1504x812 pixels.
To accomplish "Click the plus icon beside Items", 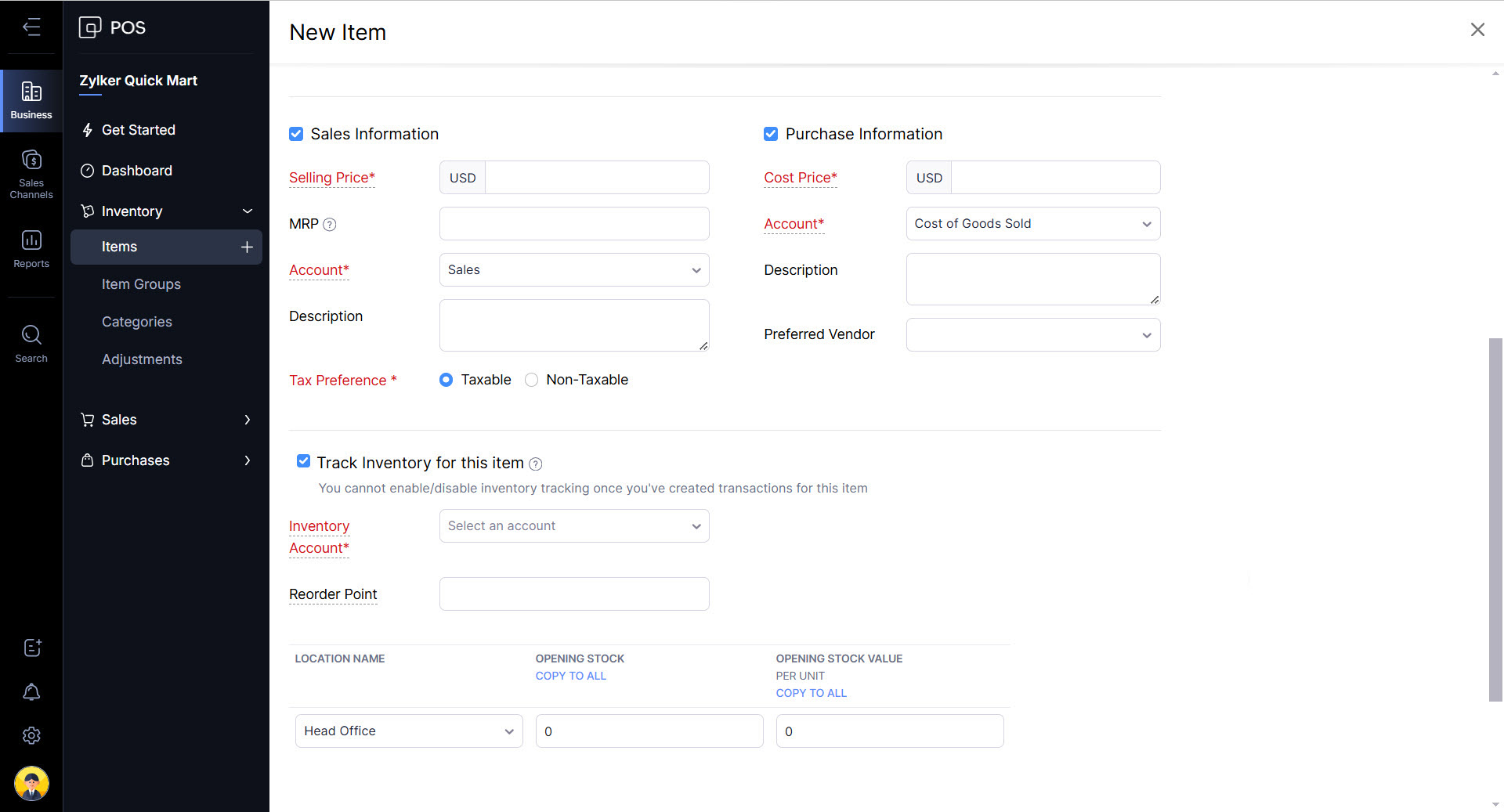I will [x=247, y=247].
